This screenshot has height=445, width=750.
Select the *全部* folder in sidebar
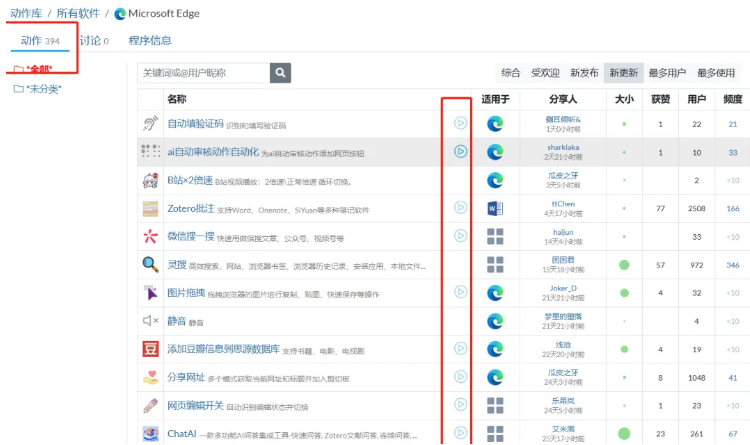pos(34,69)
